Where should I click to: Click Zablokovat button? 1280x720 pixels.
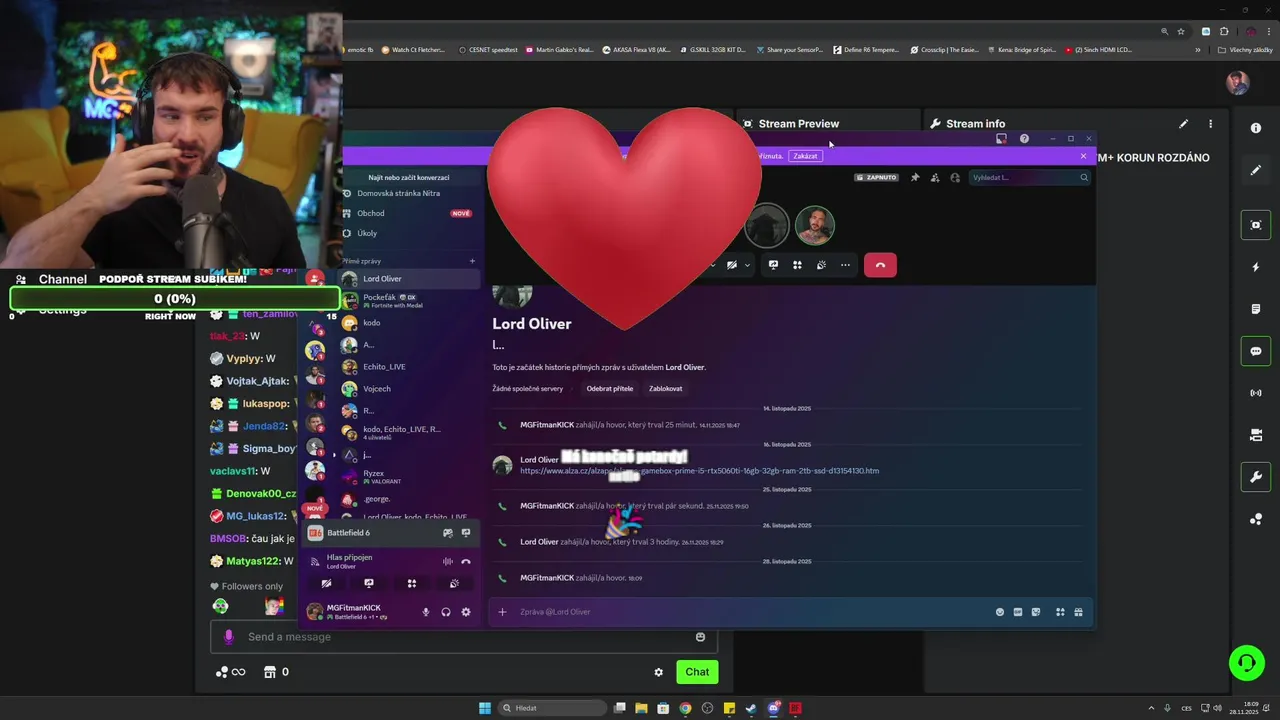666,388
